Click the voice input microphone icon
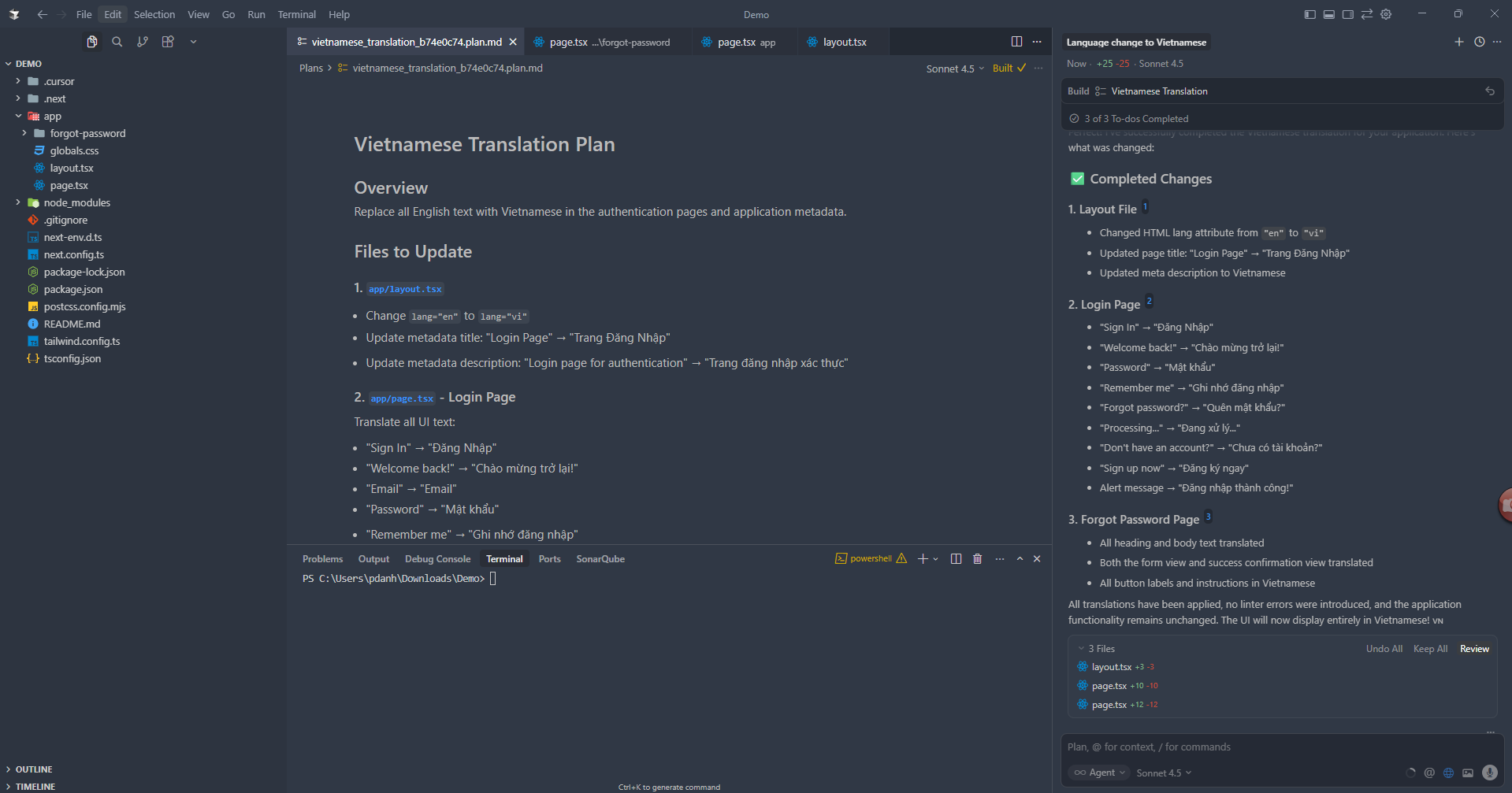The image size is (1512, 793). click(1489, 773)
